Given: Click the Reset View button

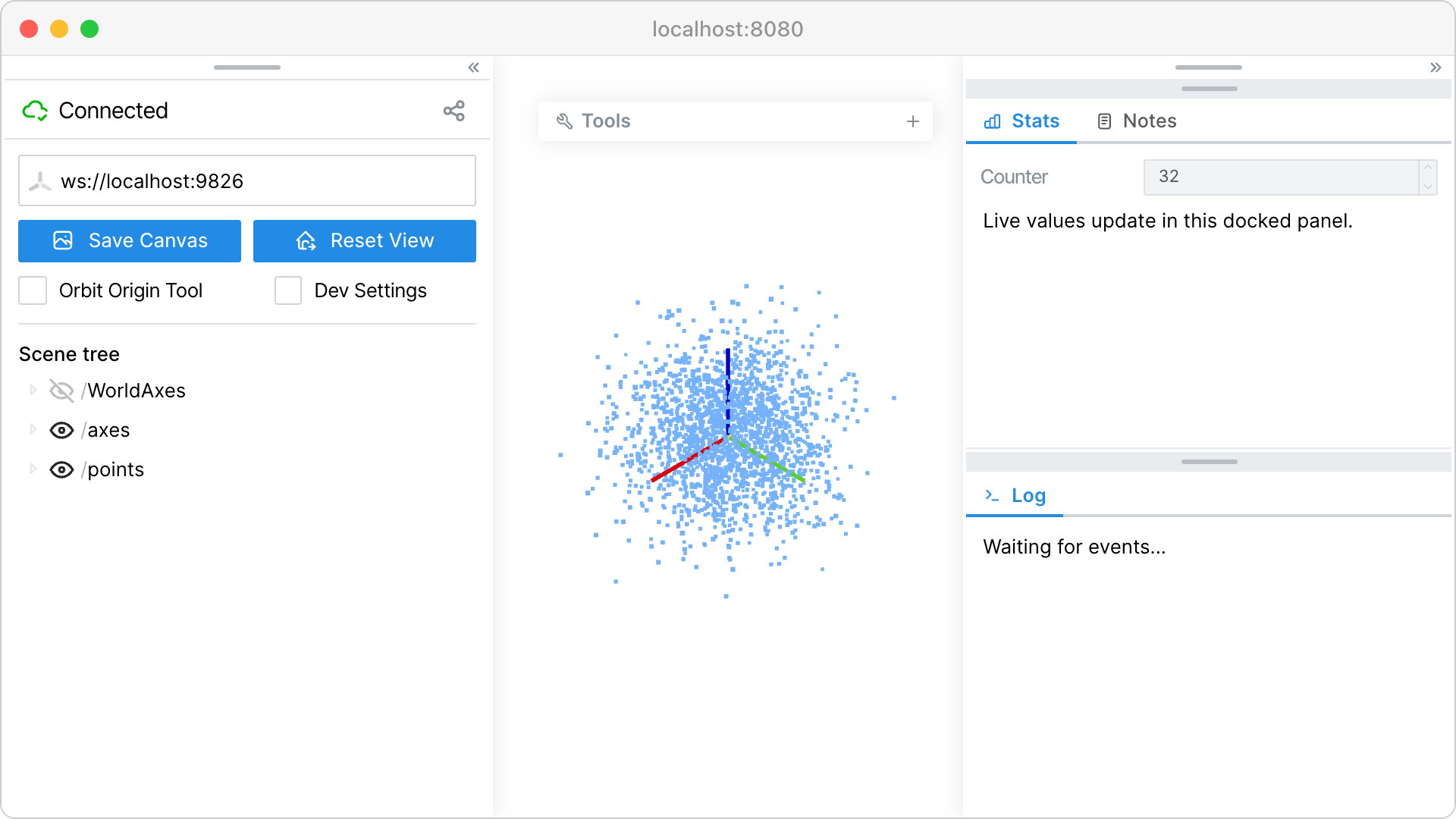Looking at the screenshot, I should click(365, 241).
